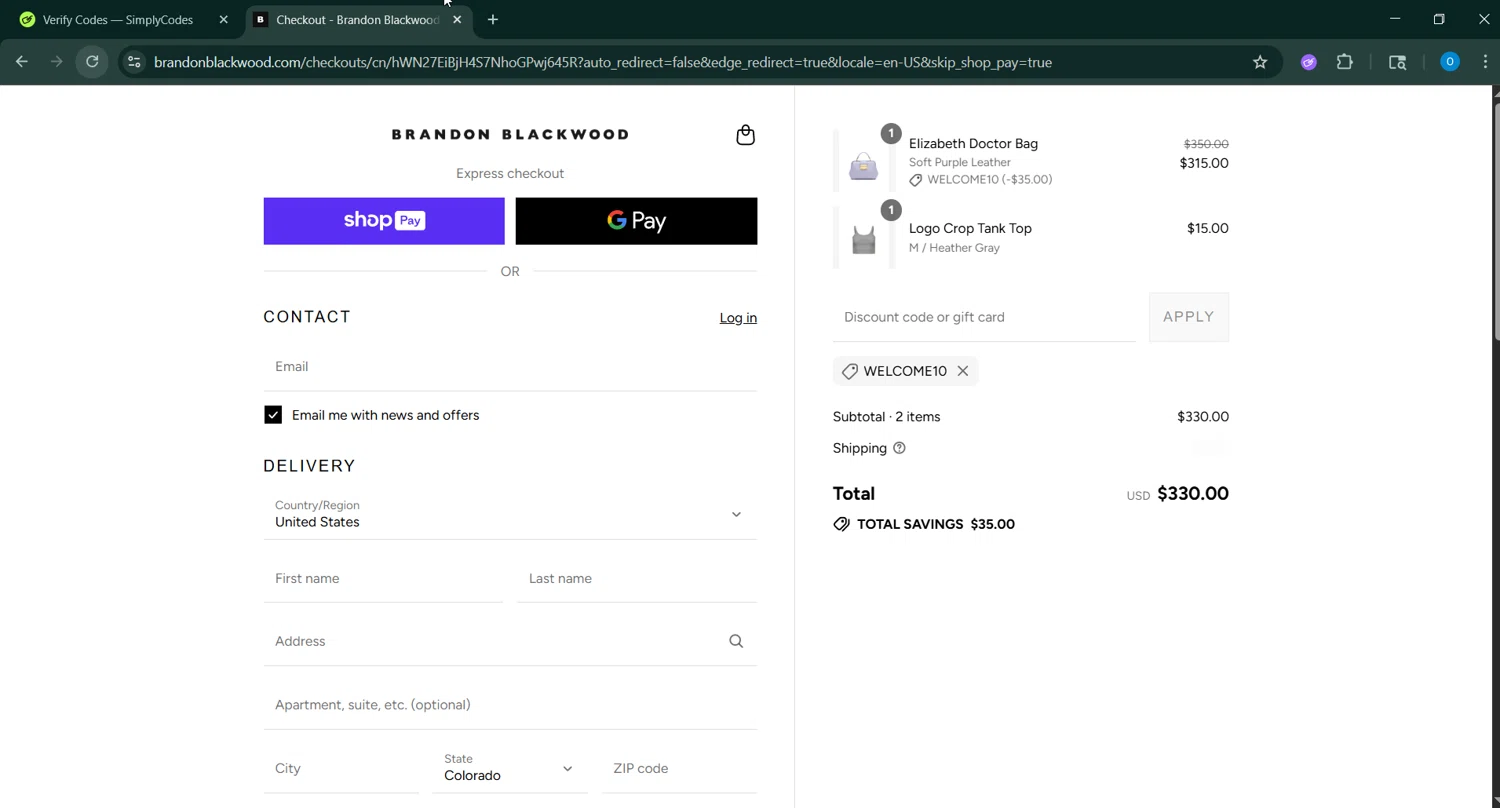Click the Logo Crop Tank Top thumbnail
Screen dimensions: 1500x808
coord(863,239)
